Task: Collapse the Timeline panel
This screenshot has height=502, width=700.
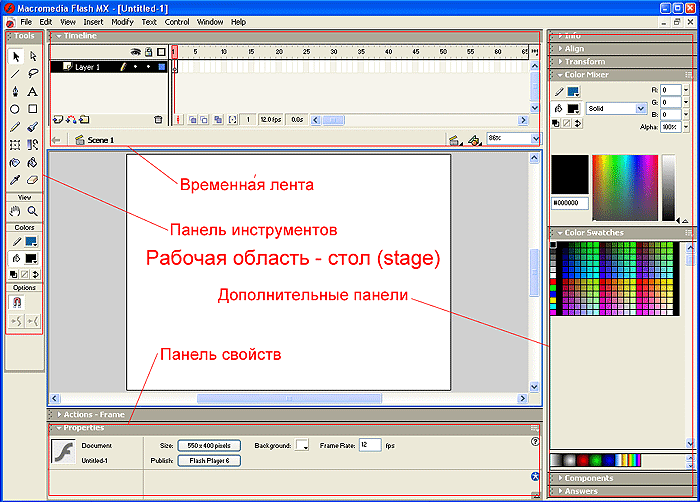Action: point(58,36)
